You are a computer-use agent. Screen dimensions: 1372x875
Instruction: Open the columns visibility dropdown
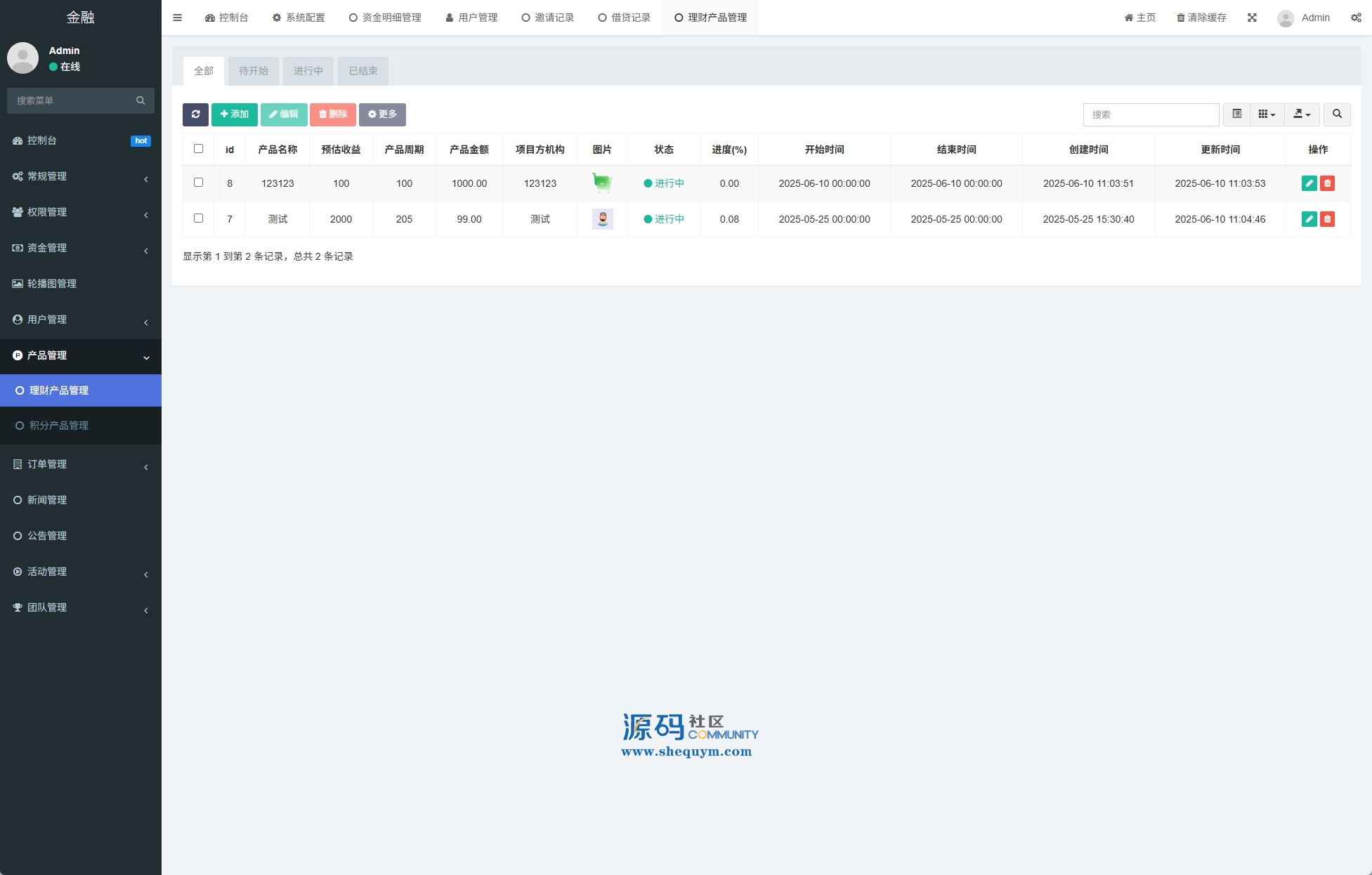point(1267,114)
